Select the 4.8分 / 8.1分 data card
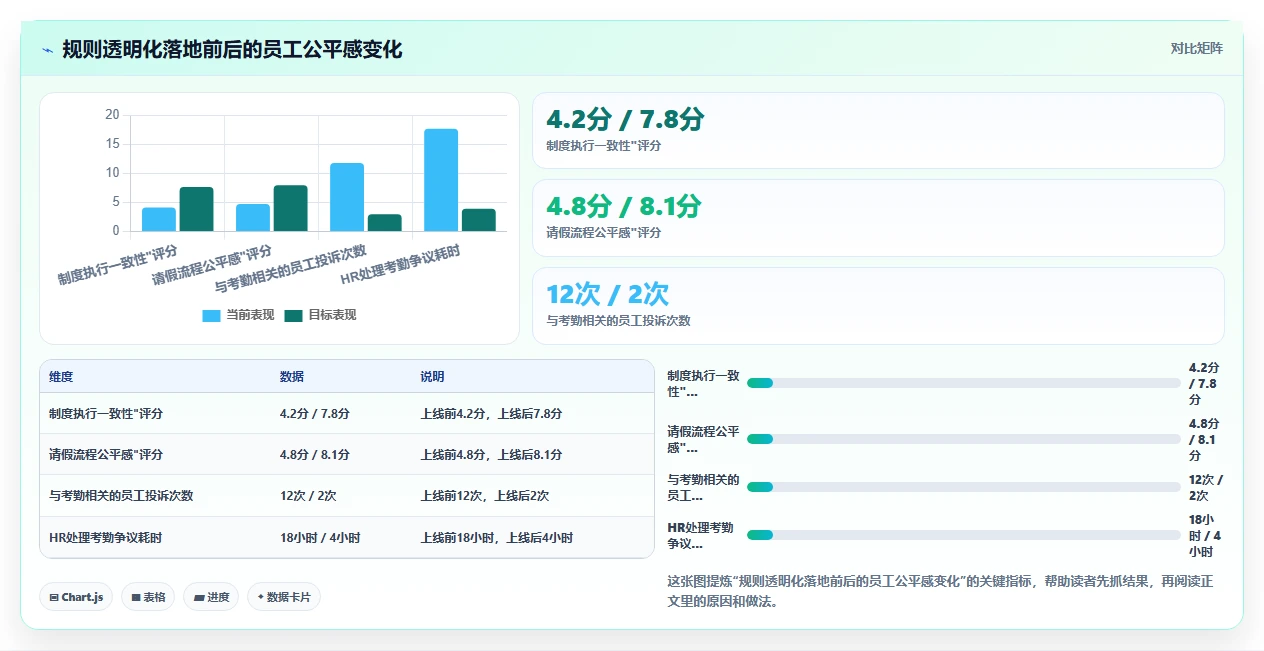Viewport: 1264px width, 651px height. click(x=878, y=218)
